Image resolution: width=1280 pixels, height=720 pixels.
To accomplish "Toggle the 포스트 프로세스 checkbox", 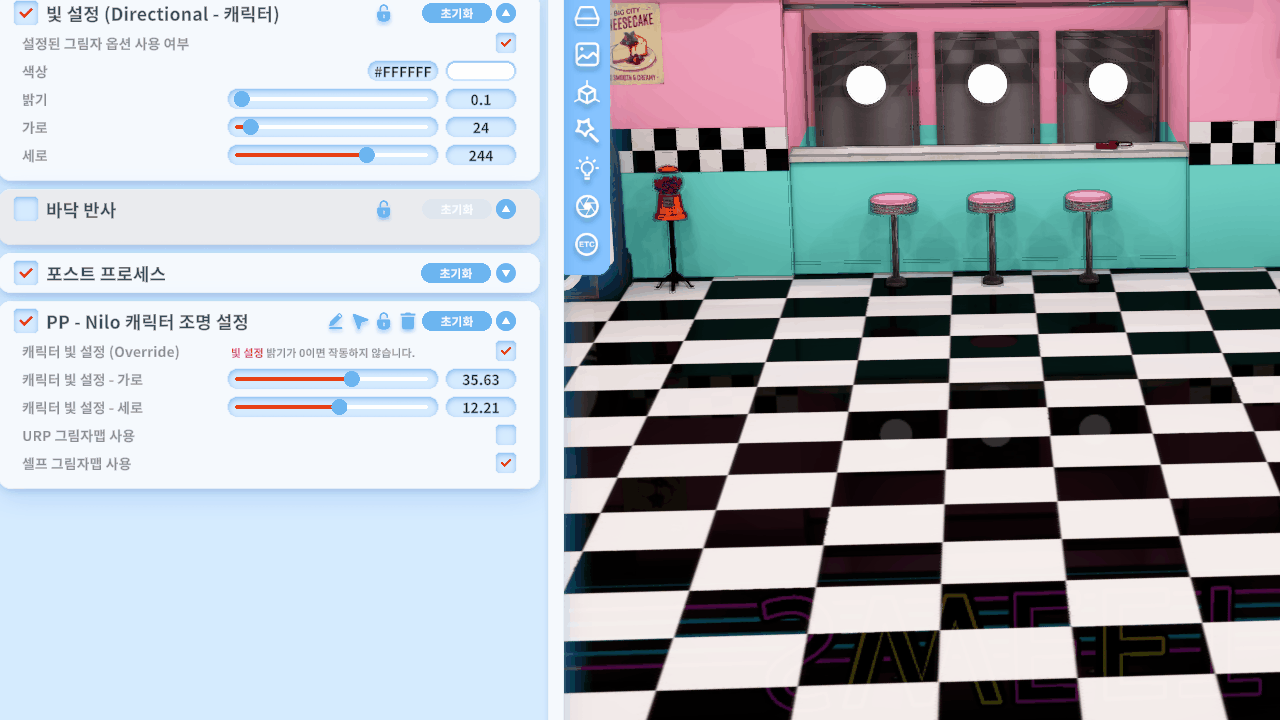I will pyautogui.click(x=27, y=273).
